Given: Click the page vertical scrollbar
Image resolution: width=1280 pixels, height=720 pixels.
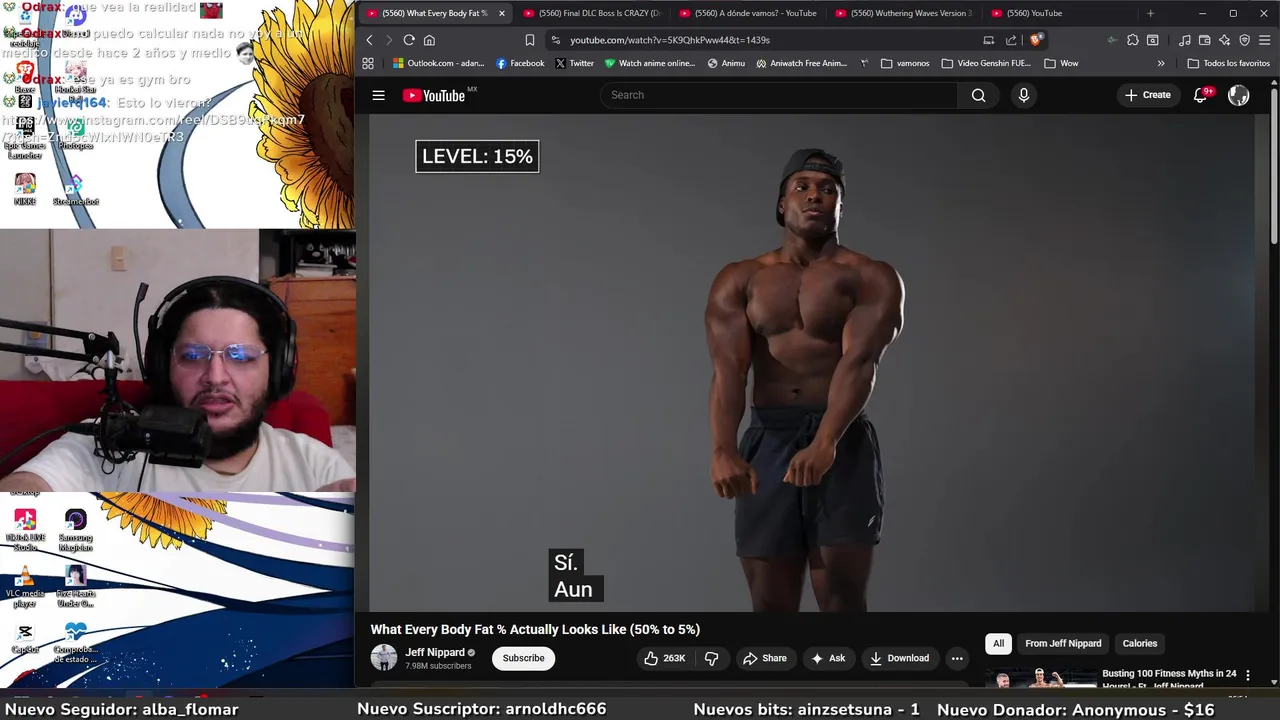Looking at the screenshot, I should click(x=1274, y=165).
